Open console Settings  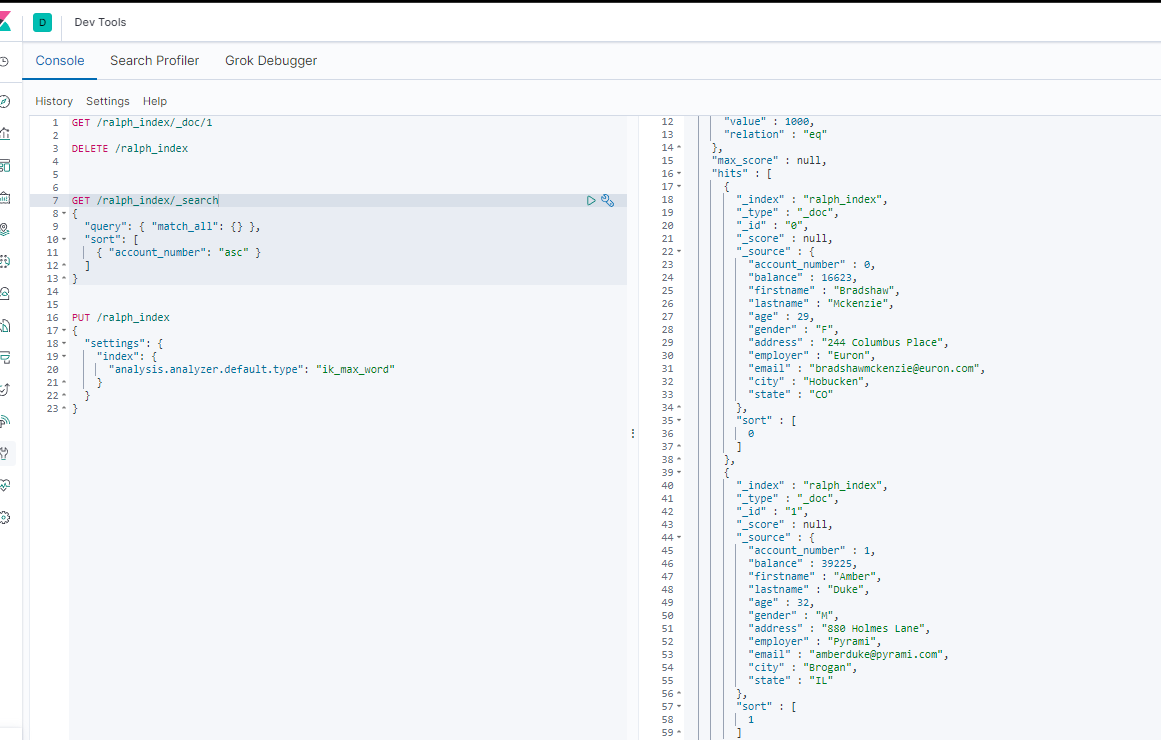tap(107, 101)
